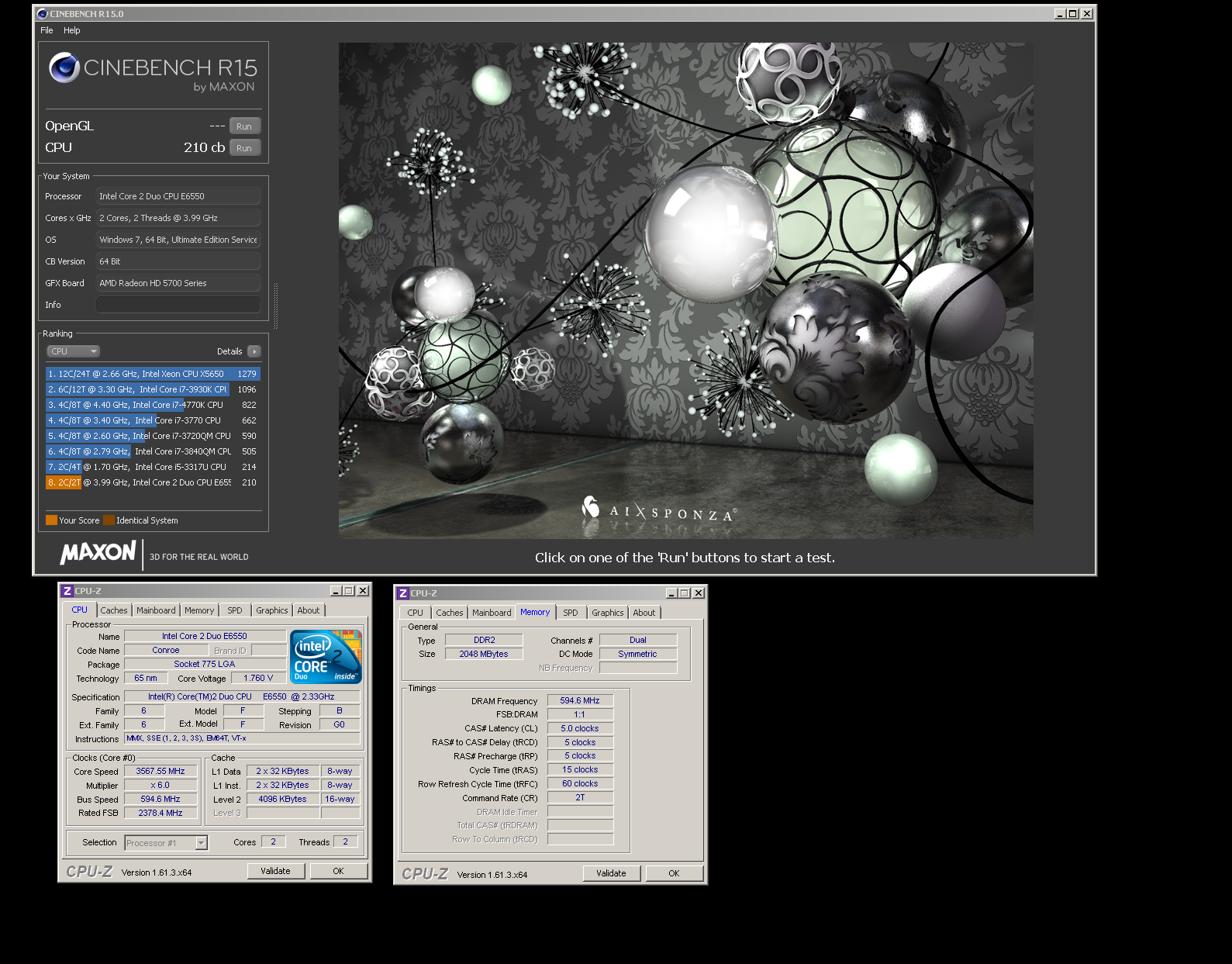Switch to SPD tab in left CPU-Z
Viewport: 1232px width, 964px height.
tap(235, 610)
